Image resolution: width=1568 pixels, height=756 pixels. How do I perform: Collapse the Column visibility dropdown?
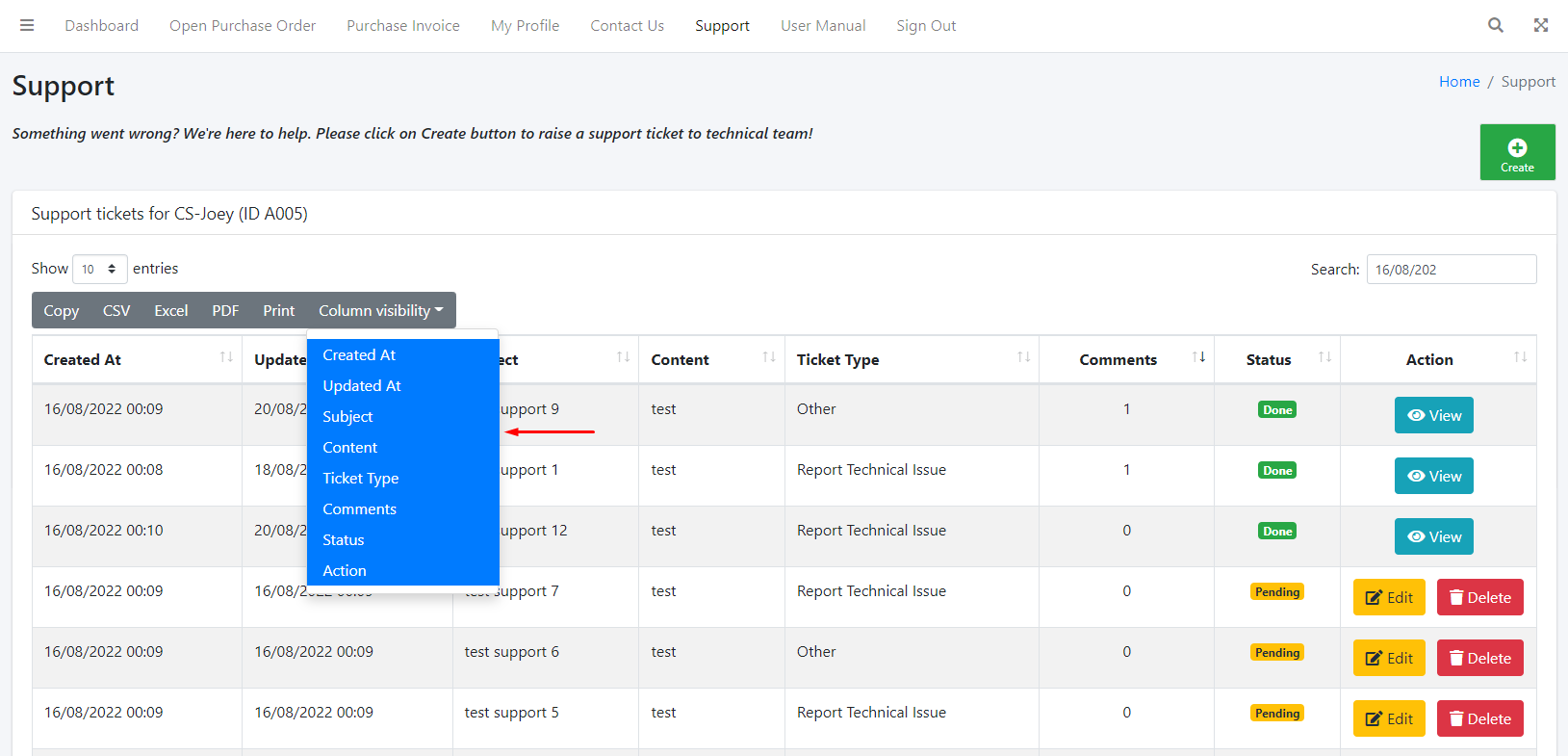[380, 311]
